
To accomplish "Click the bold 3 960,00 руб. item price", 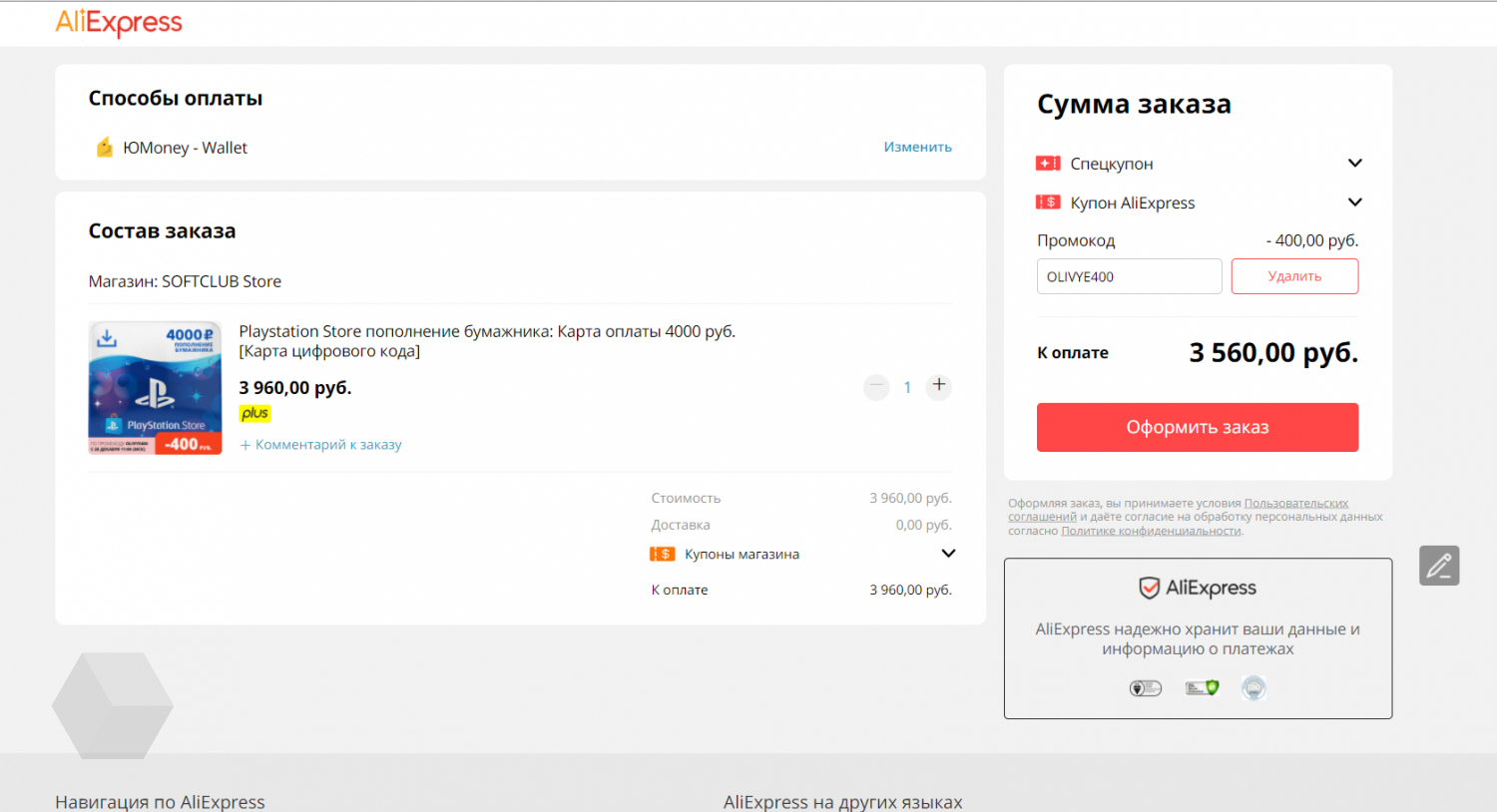I will tap(295, 388).
